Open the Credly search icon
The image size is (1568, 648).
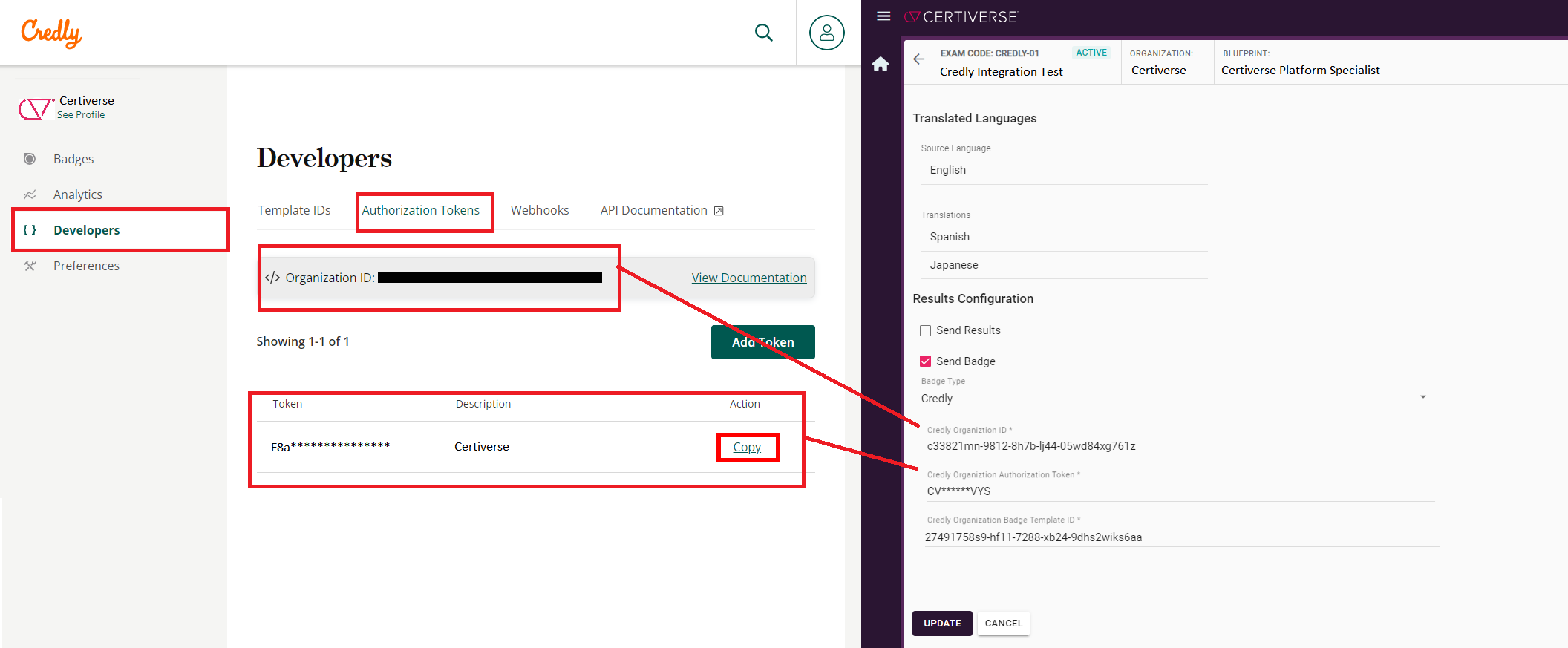click(x=763, y=33)
